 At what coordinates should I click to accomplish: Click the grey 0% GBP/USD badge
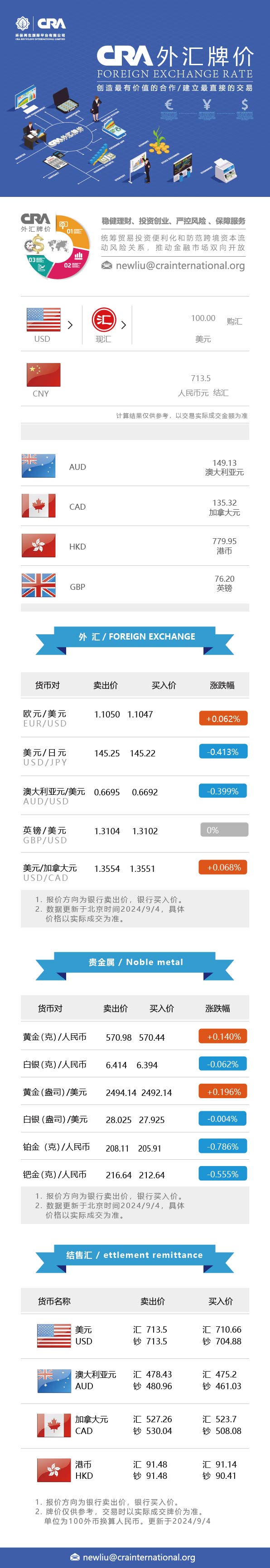tap(224, 830)
